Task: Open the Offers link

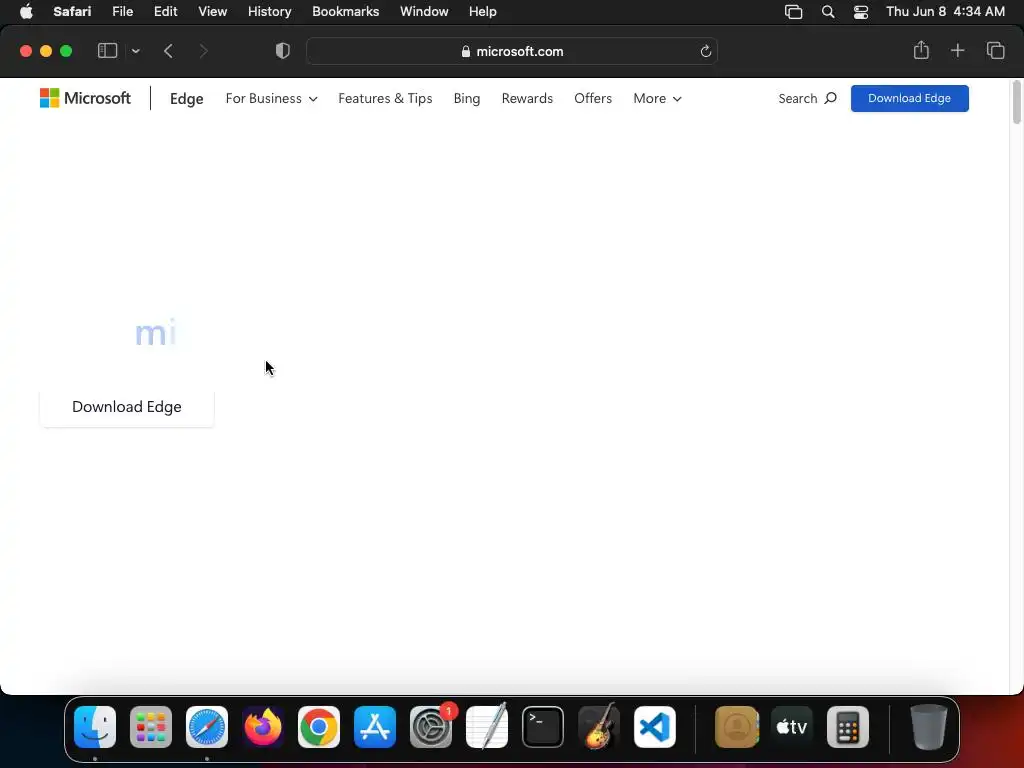Action: [x=593, y=99]
